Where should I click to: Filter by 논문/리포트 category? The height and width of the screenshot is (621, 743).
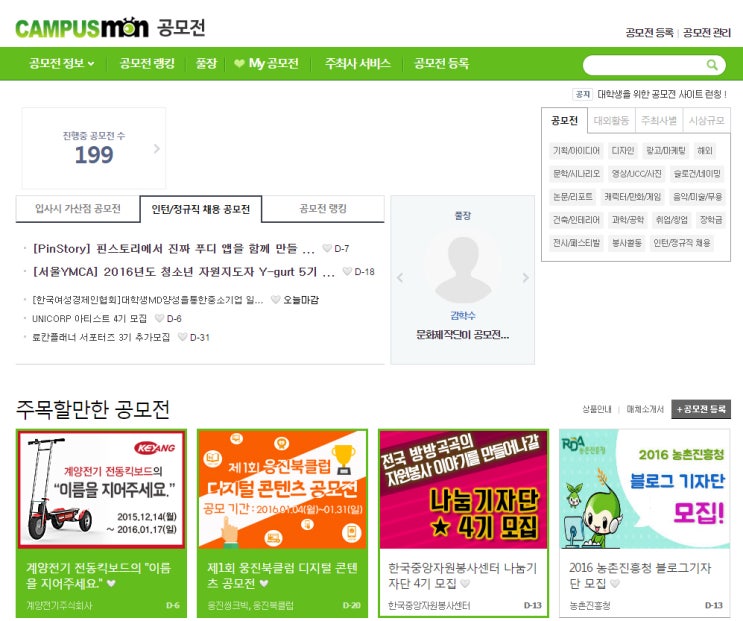(x=573, y=197)
